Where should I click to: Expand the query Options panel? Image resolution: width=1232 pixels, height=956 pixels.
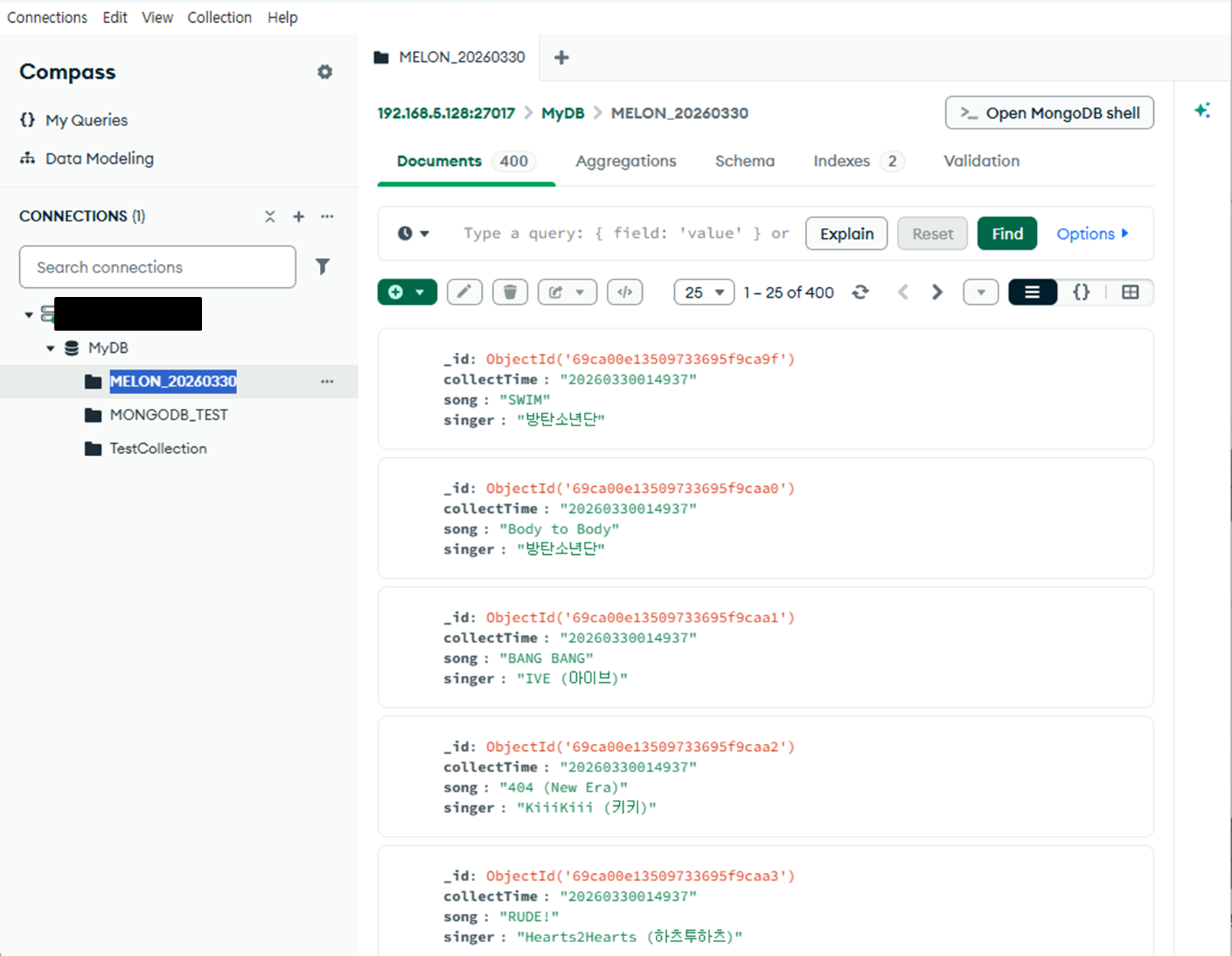pos(1093,233)
